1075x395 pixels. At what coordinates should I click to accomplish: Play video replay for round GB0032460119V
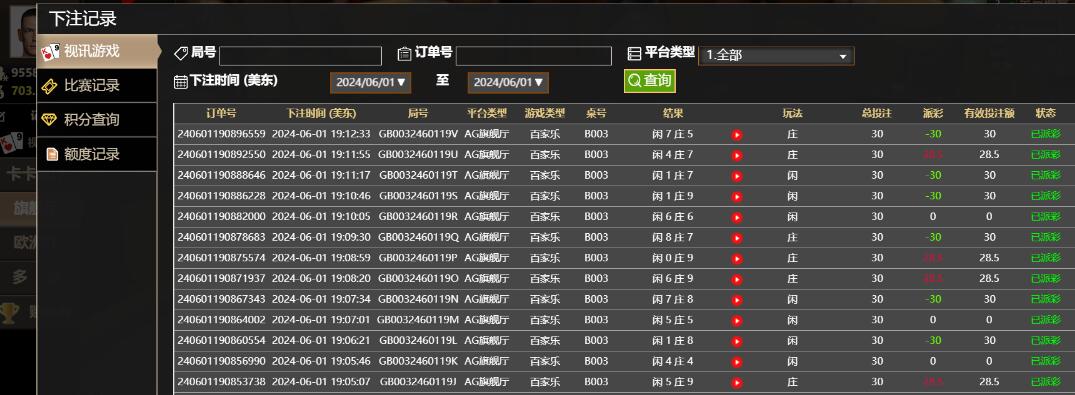pyautogui.click(x=737, y=135)
